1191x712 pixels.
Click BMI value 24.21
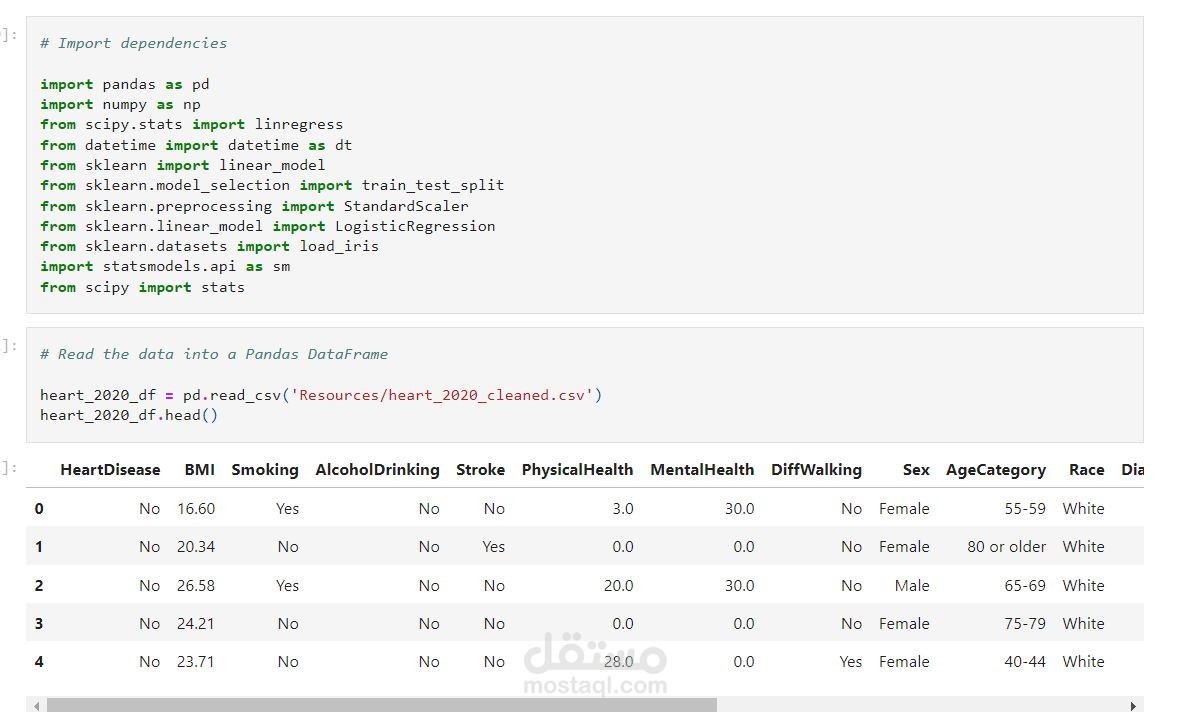pos(196,623)
